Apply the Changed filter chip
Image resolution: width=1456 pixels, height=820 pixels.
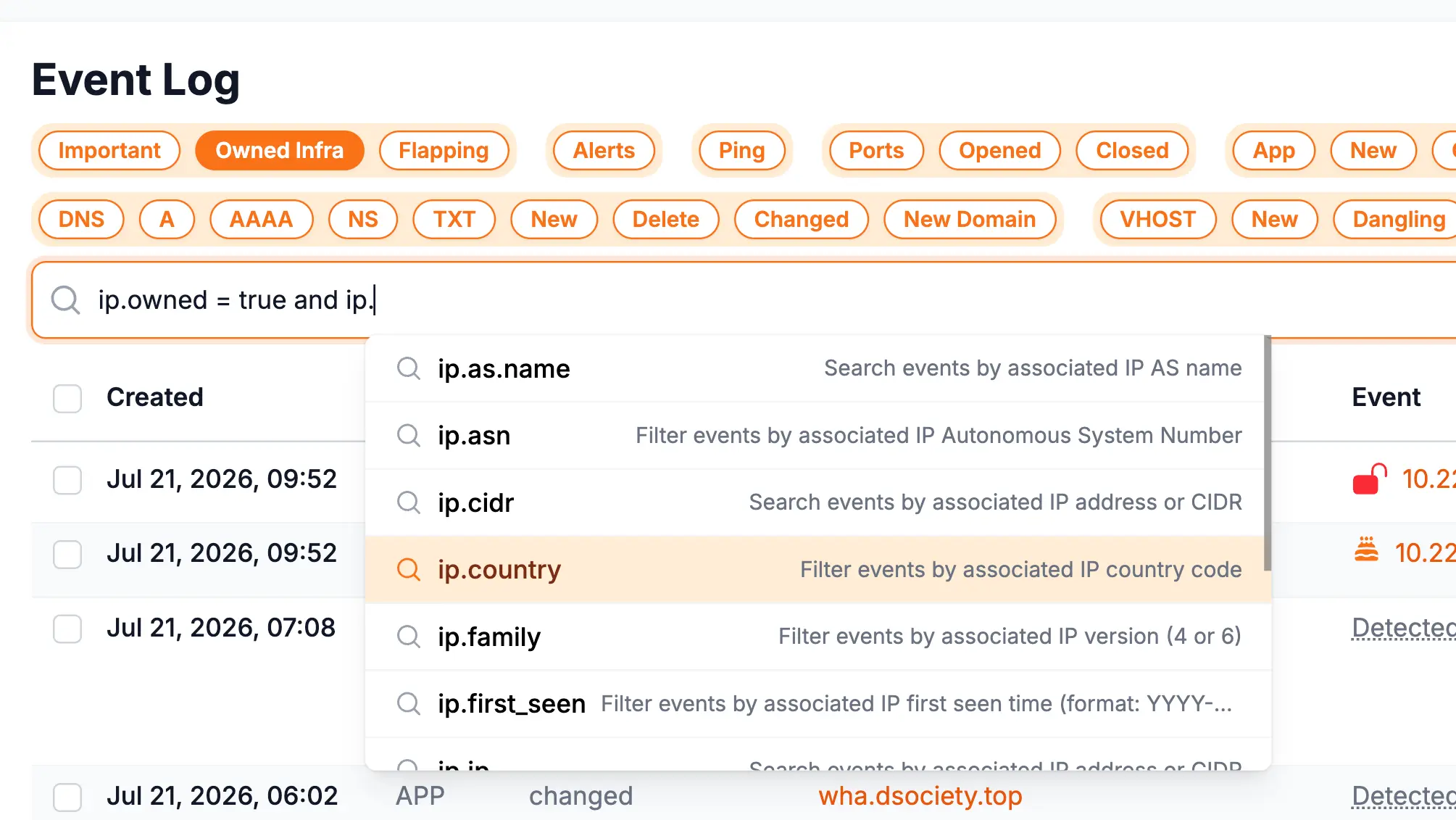801,219
